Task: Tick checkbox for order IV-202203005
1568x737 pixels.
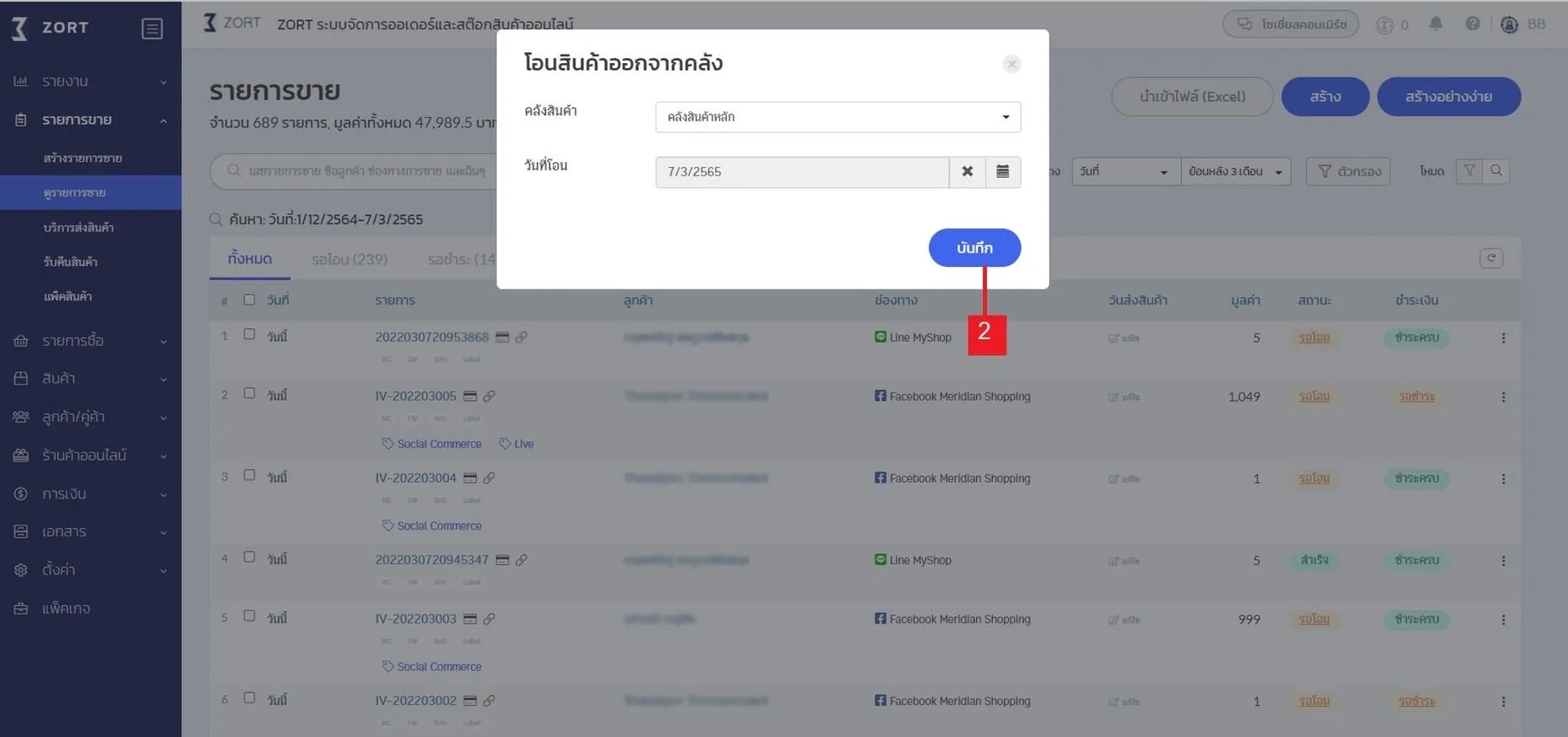Action: click(249, 394)
